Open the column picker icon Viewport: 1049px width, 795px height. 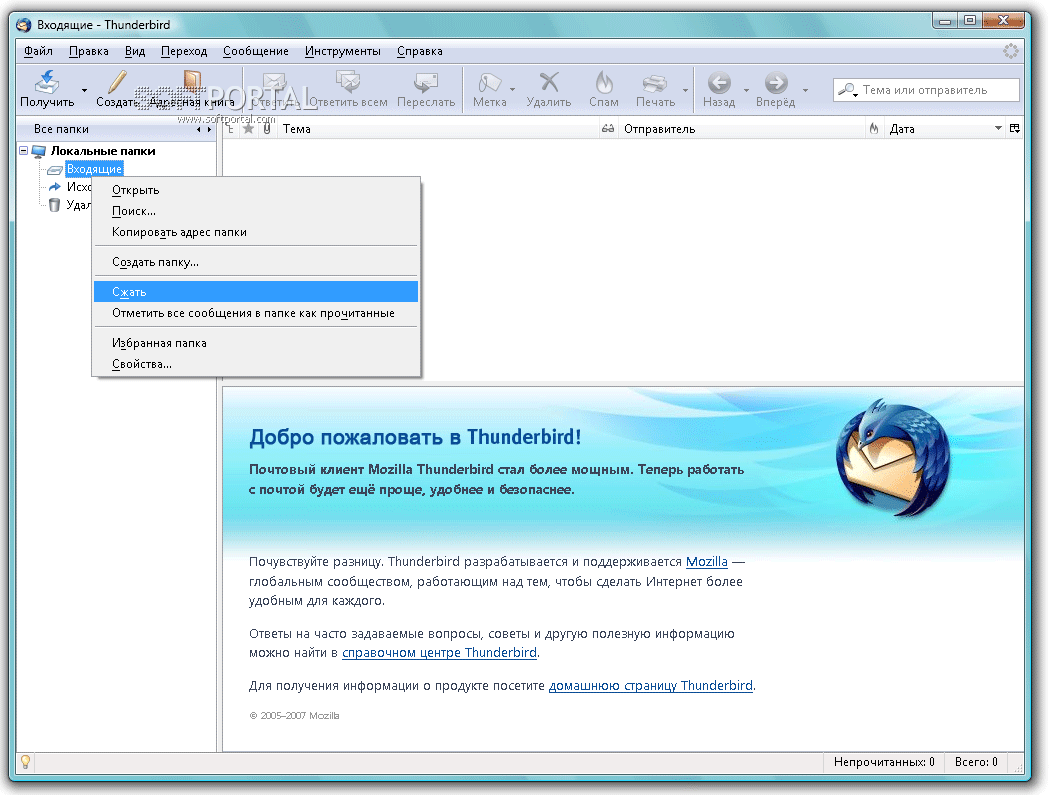point(1015,128)
